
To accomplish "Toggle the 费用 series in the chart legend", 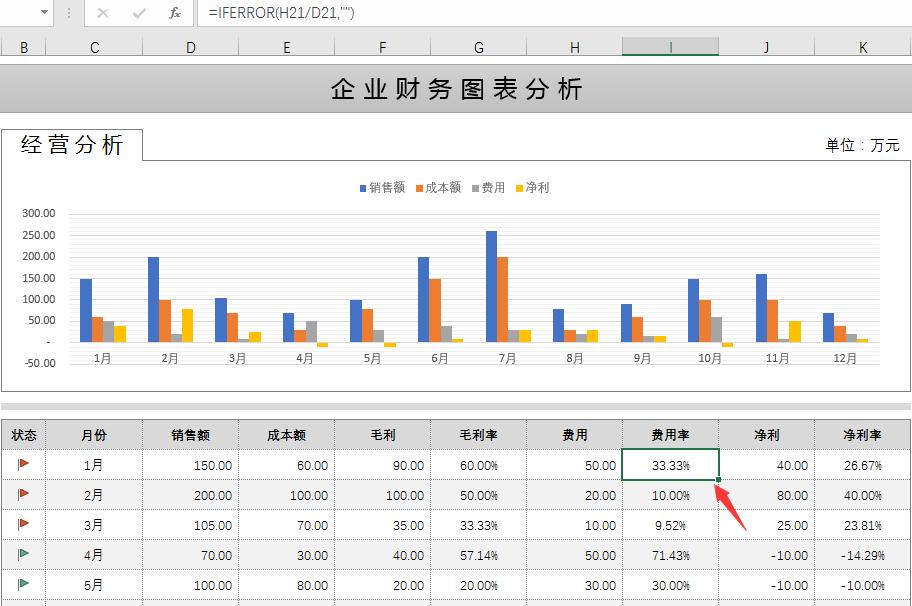I will (491, 187).
